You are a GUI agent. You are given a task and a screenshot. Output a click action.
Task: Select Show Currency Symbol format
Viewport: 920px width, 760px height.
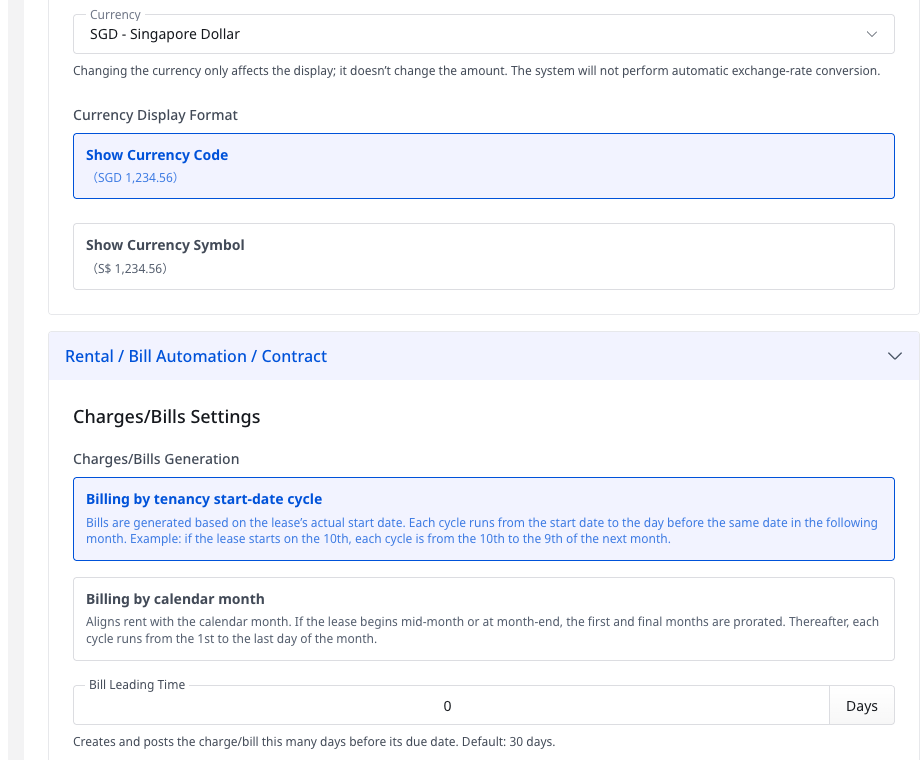tap(483, 256)
